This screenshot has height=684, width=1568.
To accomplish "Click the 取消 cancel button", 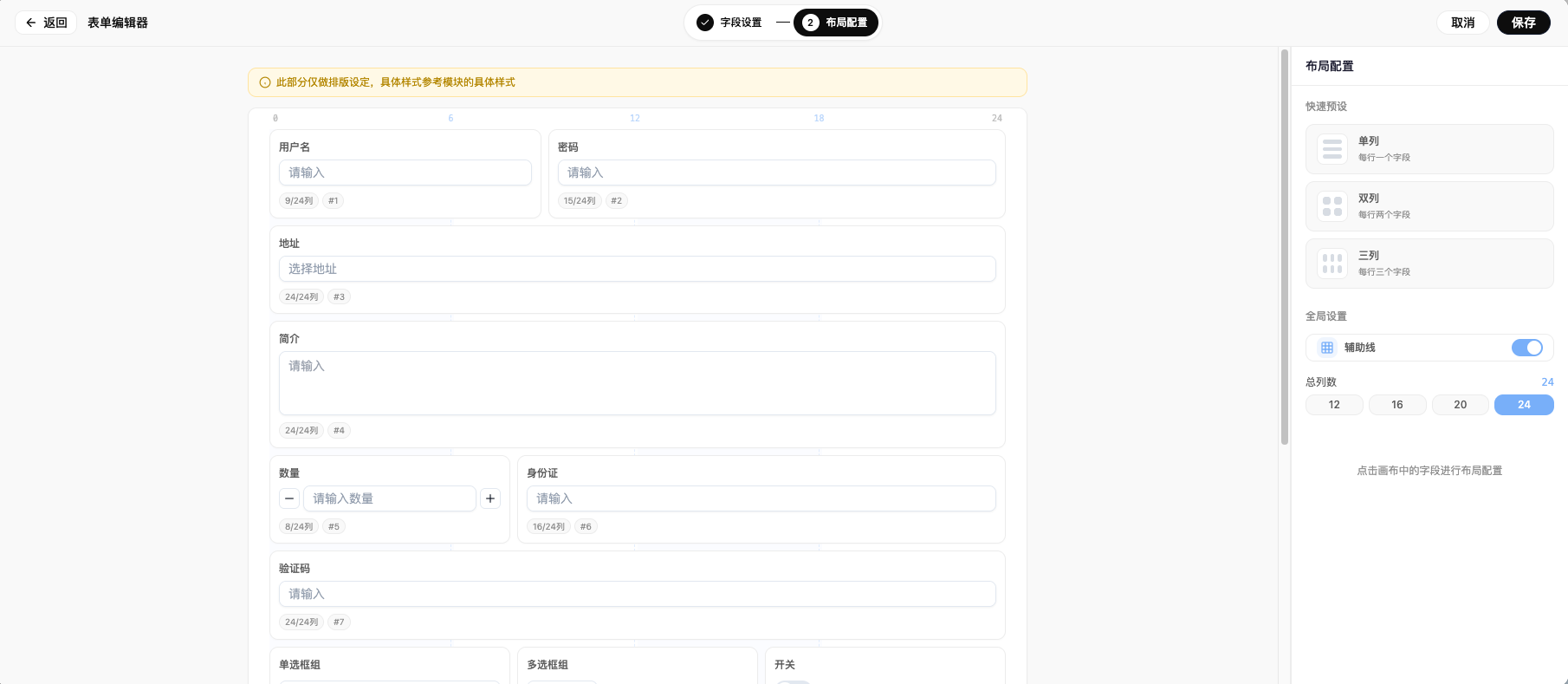I will click(x=1462, y=23).
